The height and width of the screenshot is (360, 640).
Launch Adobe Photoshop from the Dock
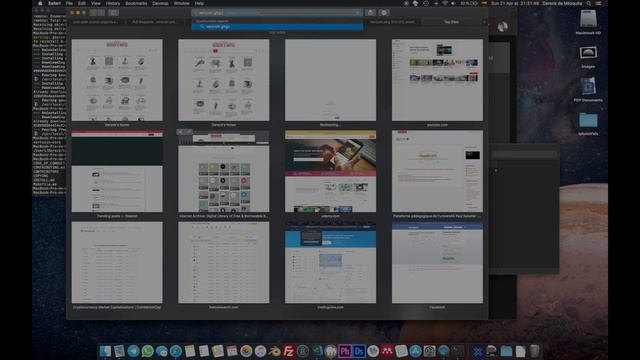[x=345, y=351]
